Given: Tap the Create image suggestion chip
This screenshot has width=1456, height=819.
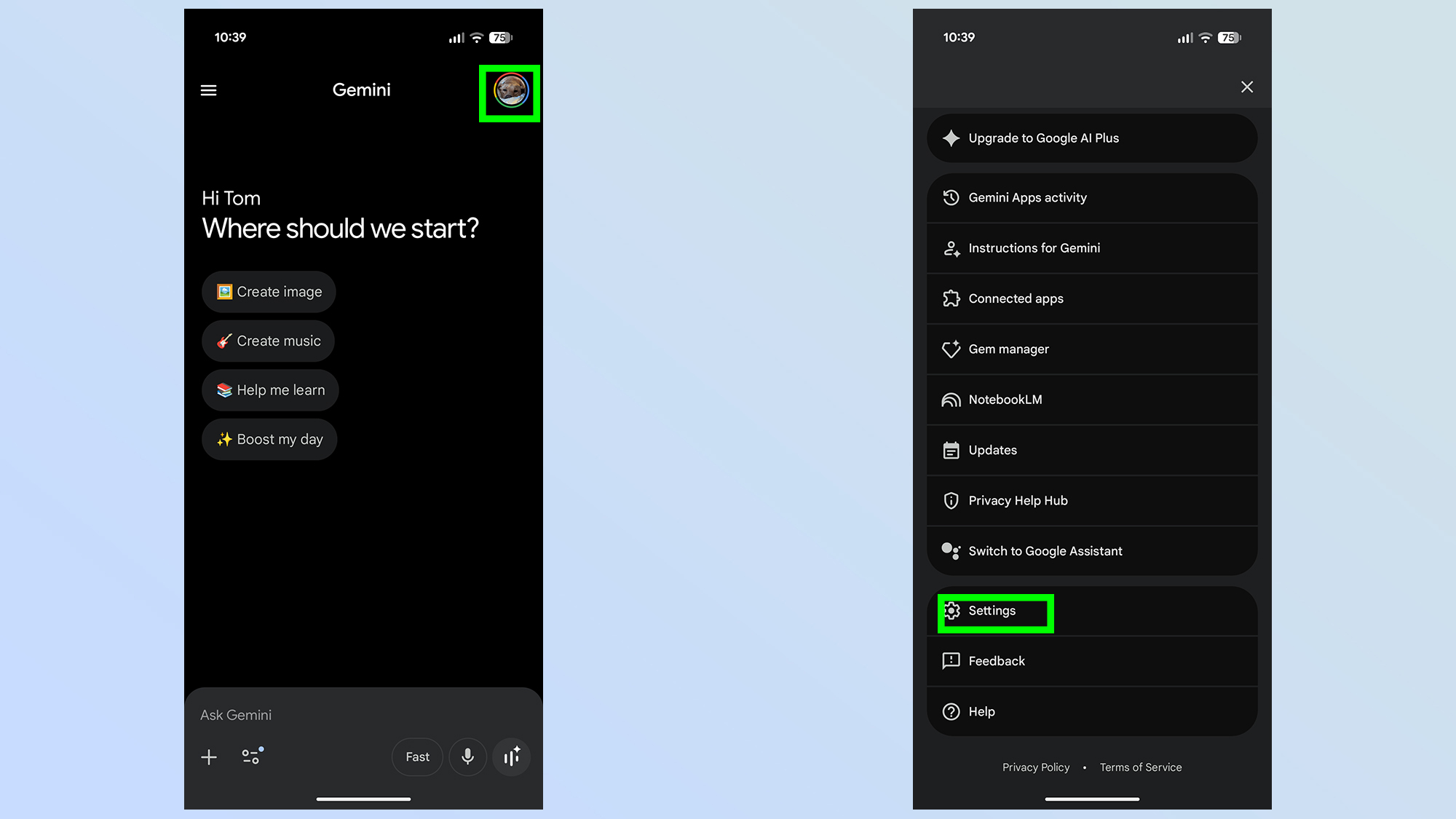Looking at the screenshot, I should coord(269,292).
